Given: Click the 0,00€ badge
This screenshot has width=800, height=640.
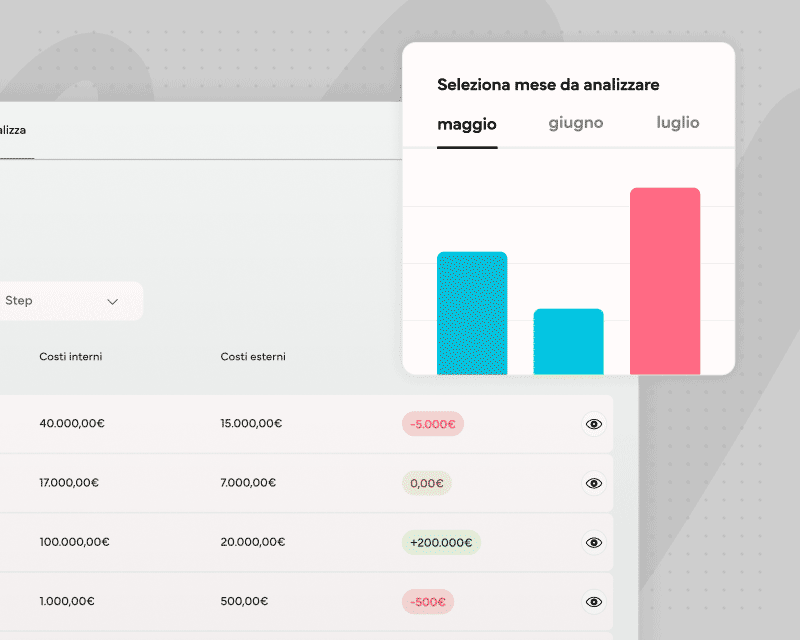Looking at the screenshot, I should [x=427, y=484].
